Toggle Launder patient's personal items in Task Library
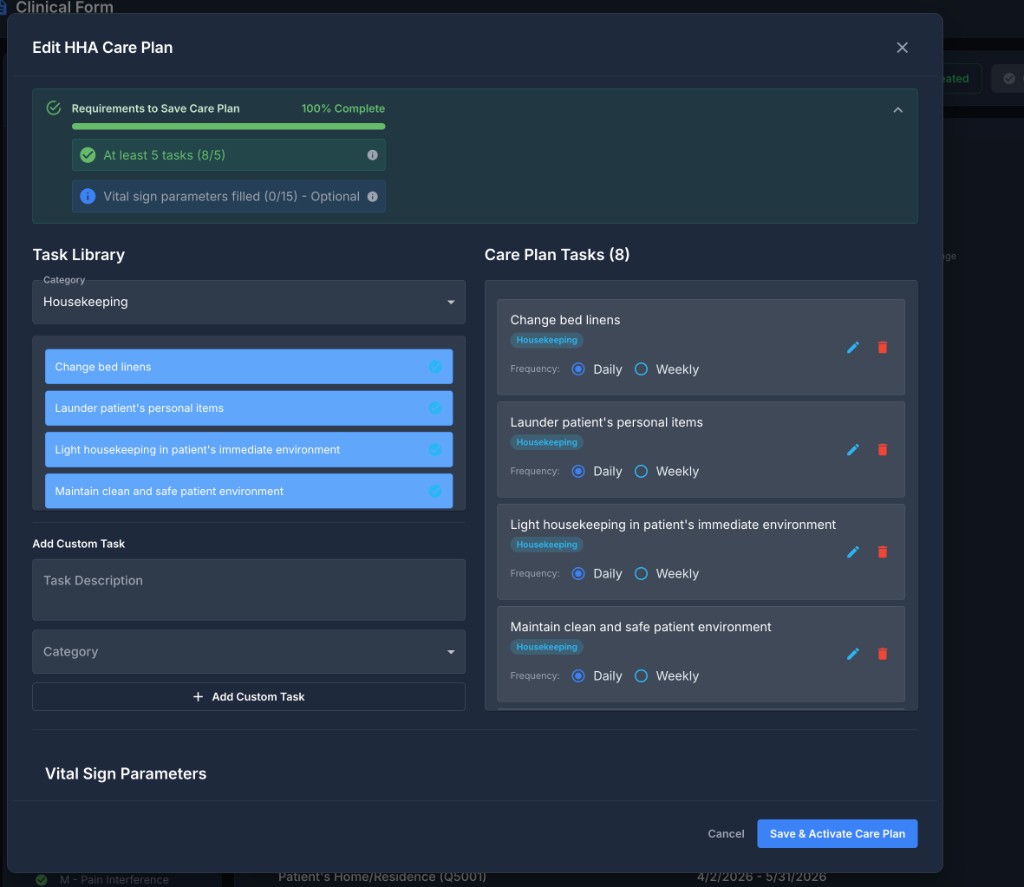Viewport: 1024px width, 887px height. [x=249, y=408]
